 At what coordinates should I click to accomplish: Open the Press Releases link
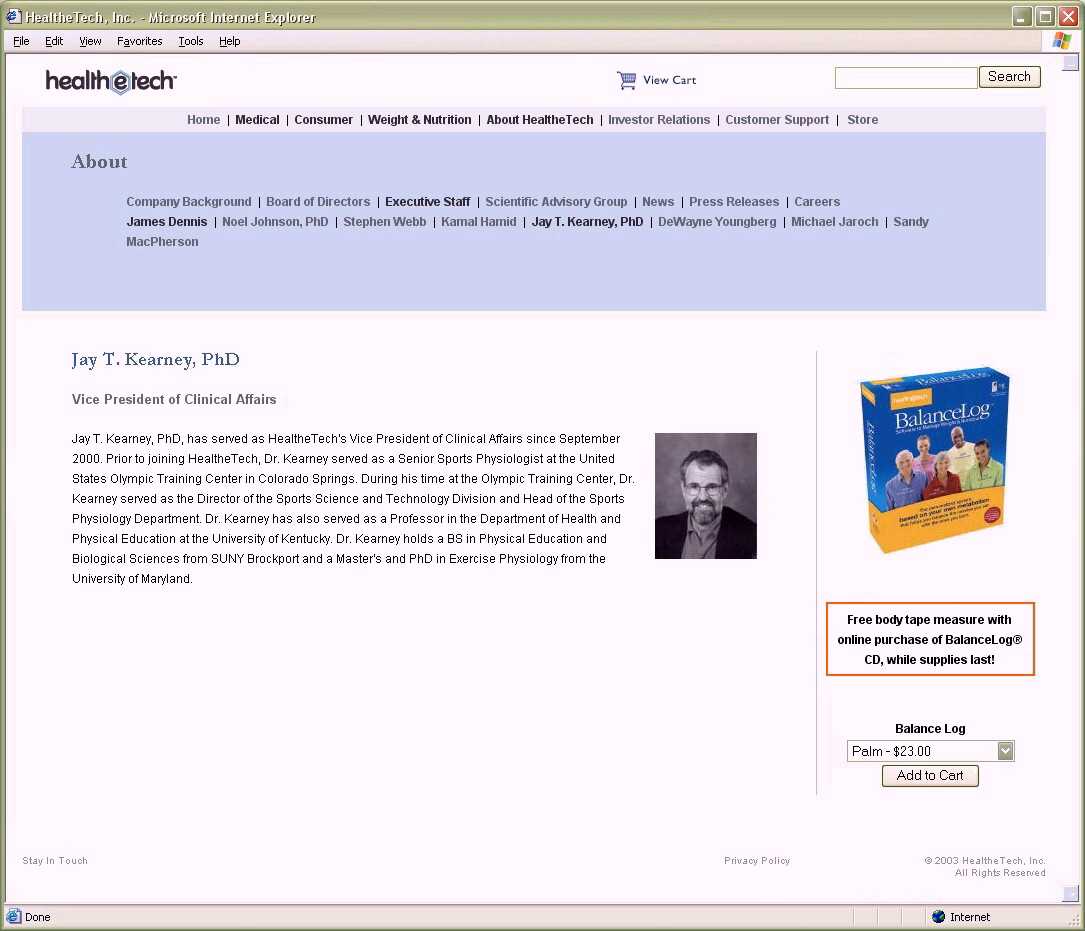coord(733,202)
